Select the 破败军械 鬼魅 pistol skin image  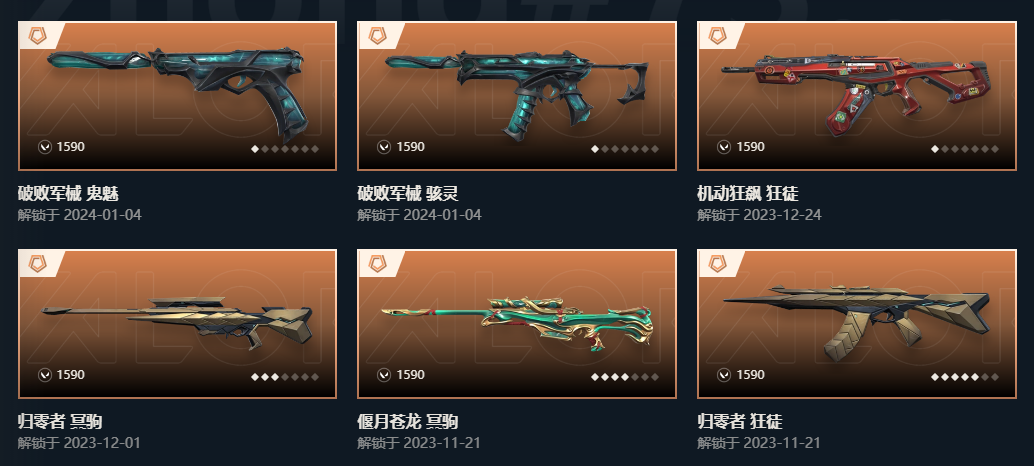point(178,90)
